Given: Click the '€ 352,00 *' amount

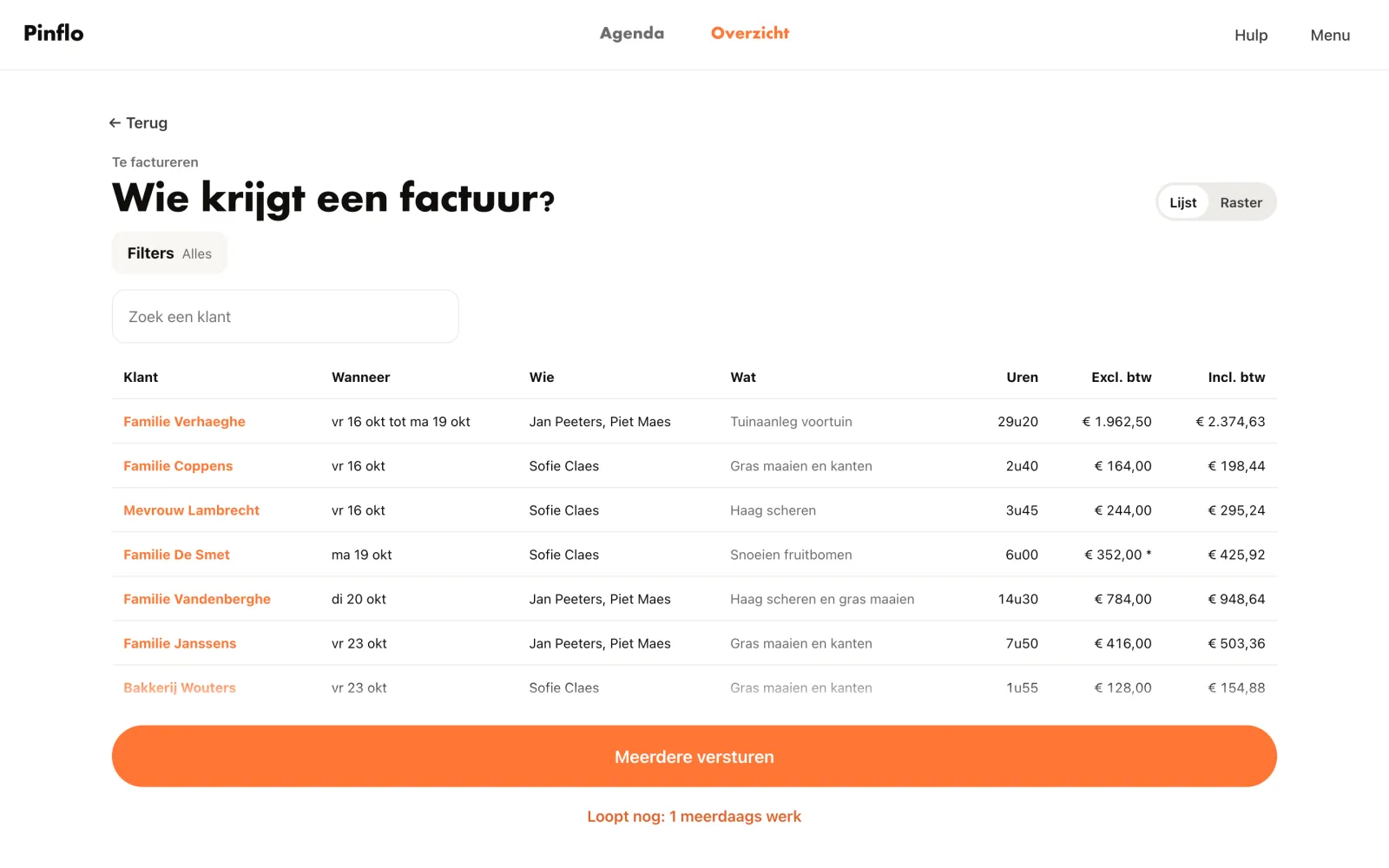Looking at the screenshot, I should 1117,555.
